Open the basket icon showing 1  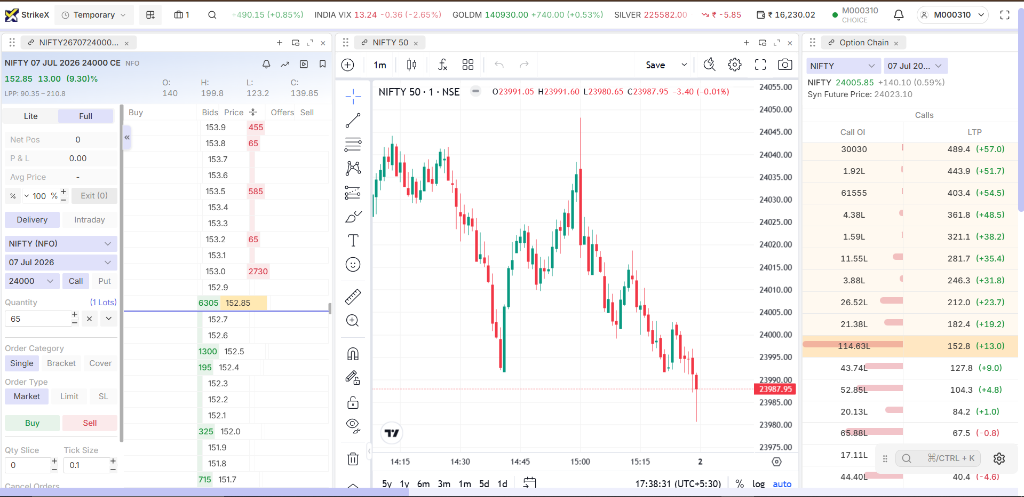click(182, 14)
